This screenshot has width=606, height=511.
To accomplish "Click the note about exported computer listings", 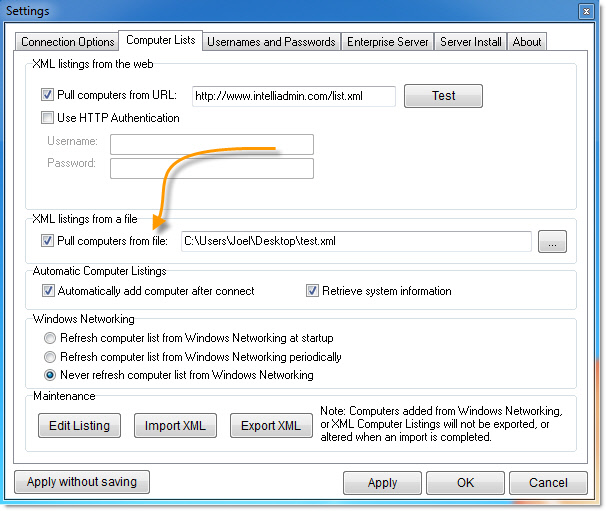I will point(441,424).
